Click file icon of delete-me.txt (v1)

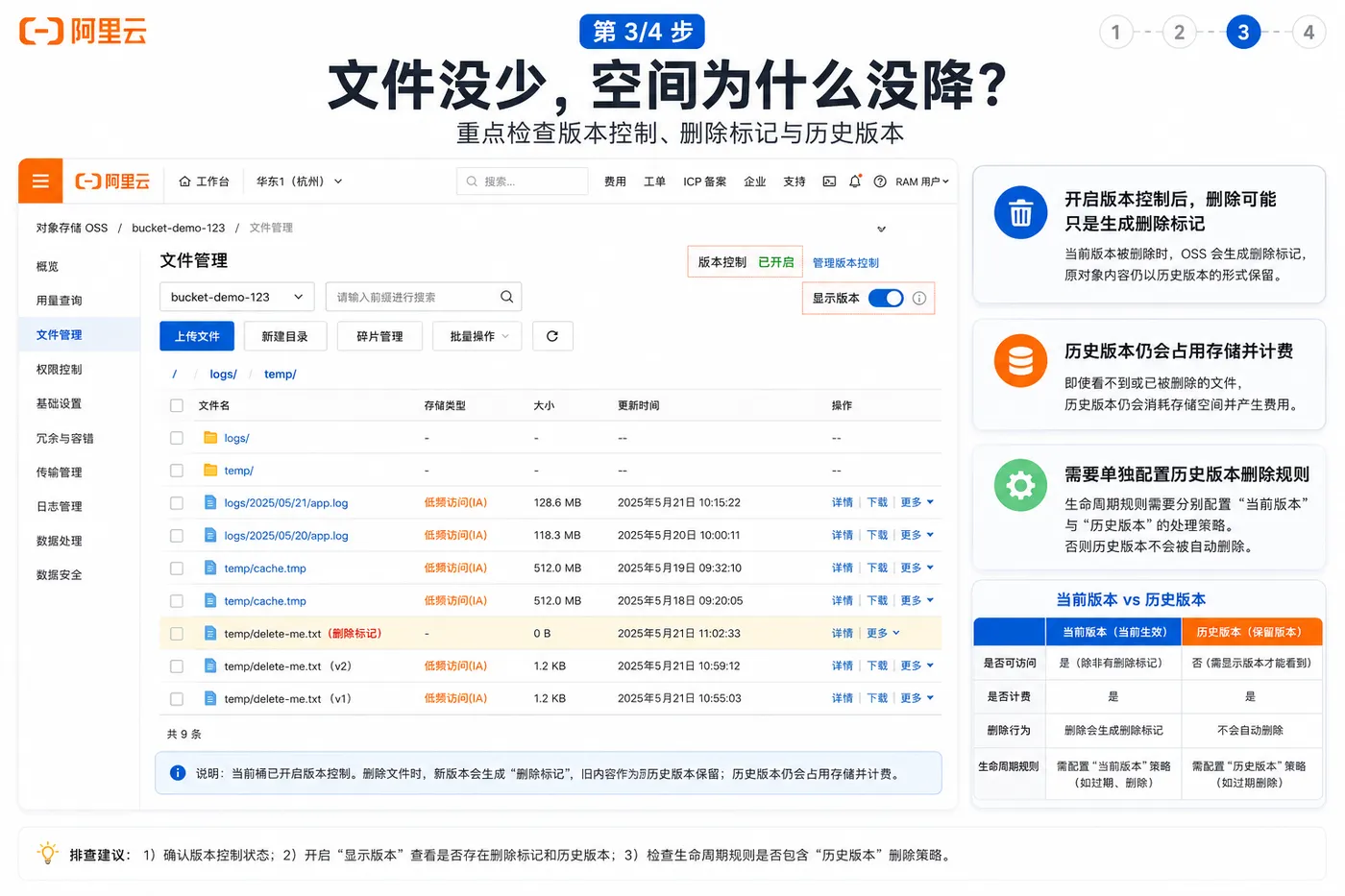(210, 698)
